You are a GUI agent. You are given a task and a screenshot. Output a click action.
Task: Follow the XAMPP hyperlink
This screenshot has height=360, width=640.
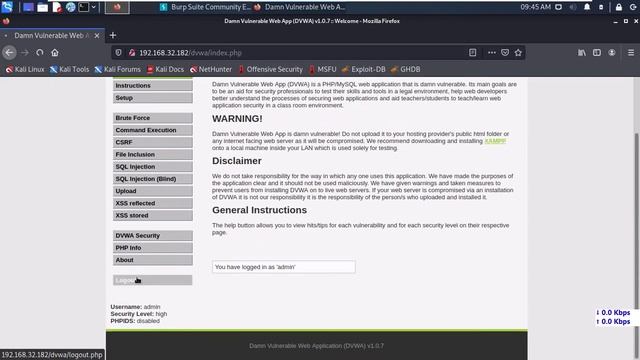click(x=495, y=141)
